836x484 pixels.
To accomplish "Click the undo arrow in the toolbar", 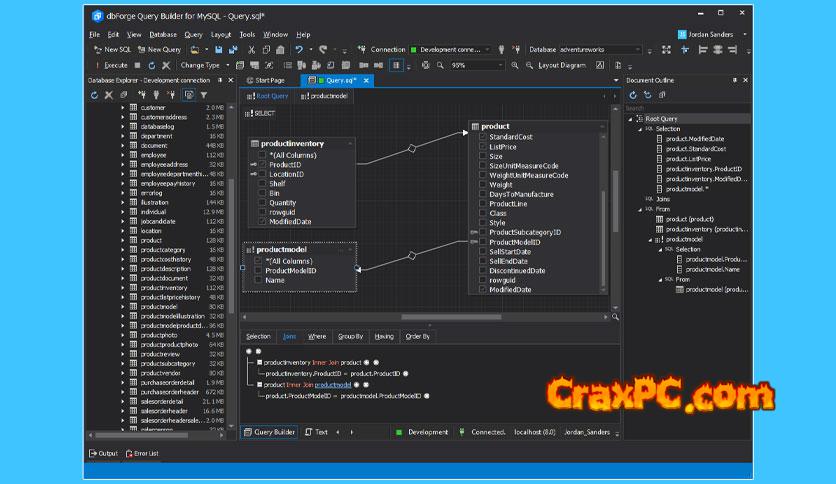I will pyautogui.click(x=298, y=49).
